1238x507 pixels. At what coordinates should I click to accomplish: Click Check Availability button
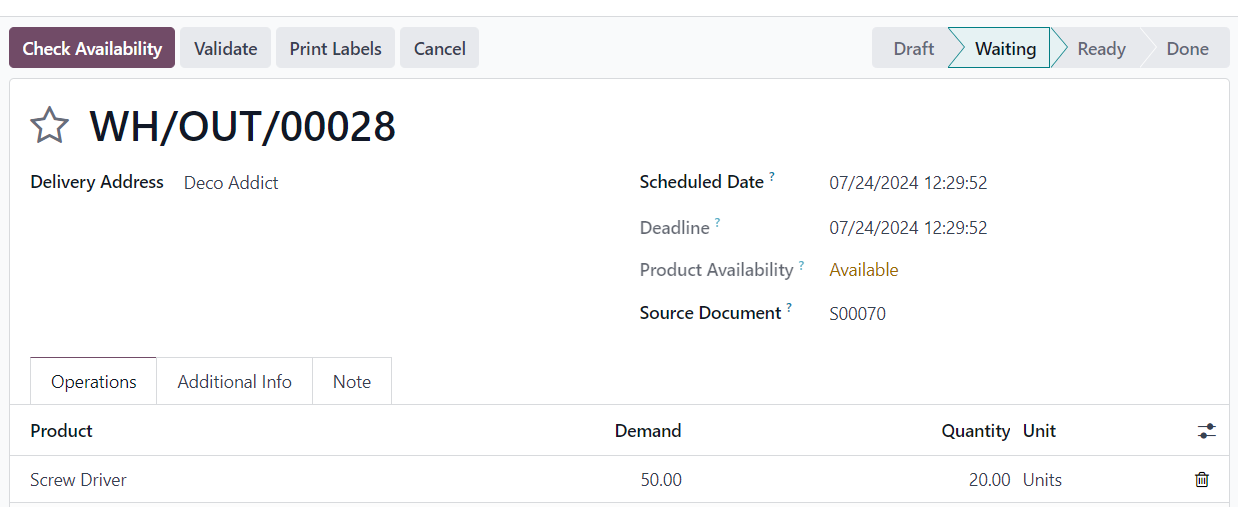pos(92,48)
